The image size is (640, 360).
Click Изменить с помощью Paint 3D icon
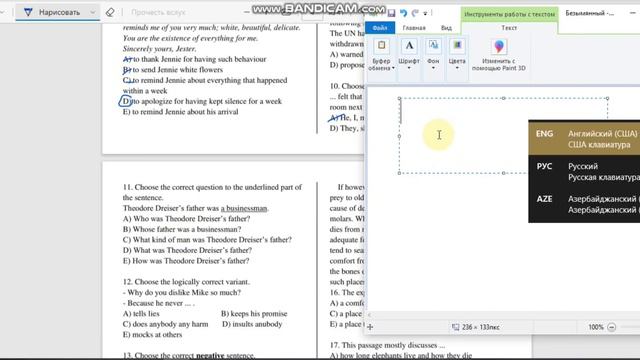point(499,47)
